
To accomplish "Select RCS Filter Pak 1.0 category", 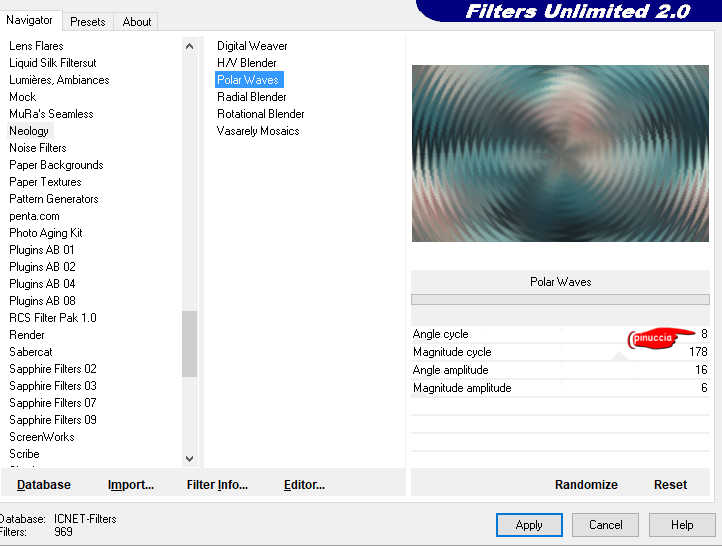I will point(53,318).
